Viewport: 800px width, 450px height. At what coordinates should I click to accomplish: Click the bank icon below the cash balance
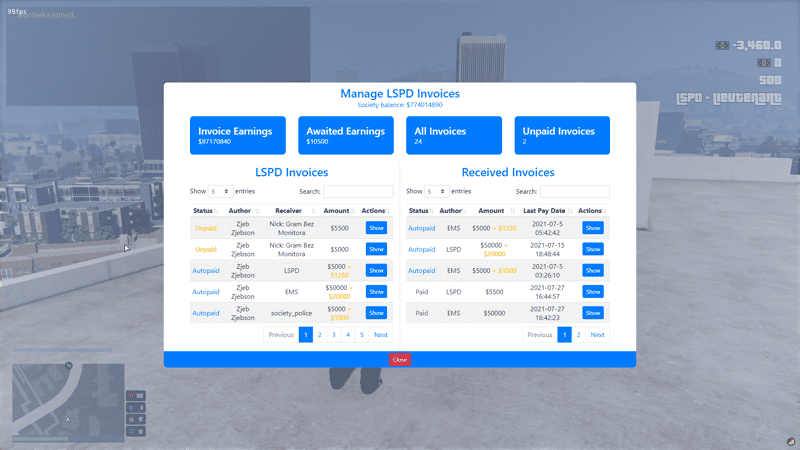click(763, 63)
